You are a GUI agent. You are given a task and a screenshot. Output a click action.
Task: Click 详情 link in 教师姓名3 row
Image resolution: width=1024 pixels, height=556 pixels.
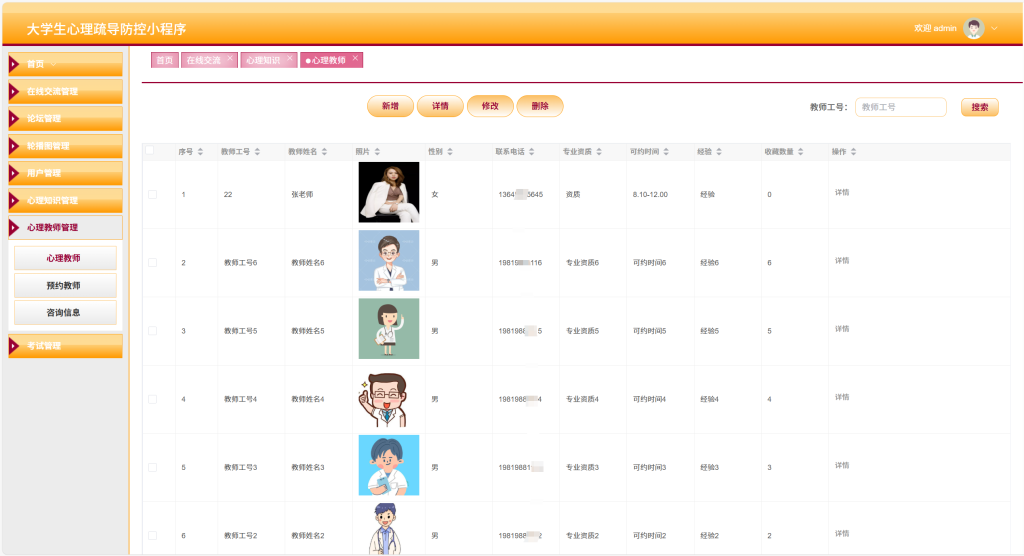coord(842,465)
